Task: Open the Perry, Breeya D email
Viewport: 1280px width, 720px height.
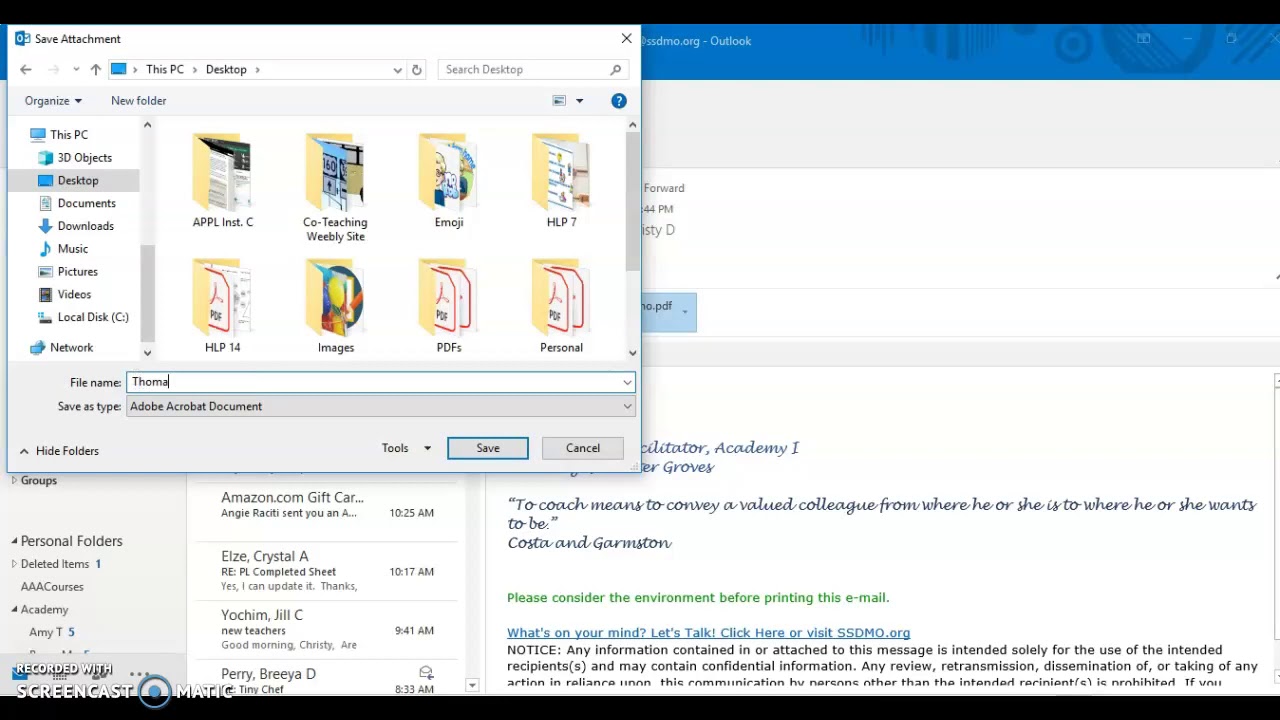Action: pos(327,680)
